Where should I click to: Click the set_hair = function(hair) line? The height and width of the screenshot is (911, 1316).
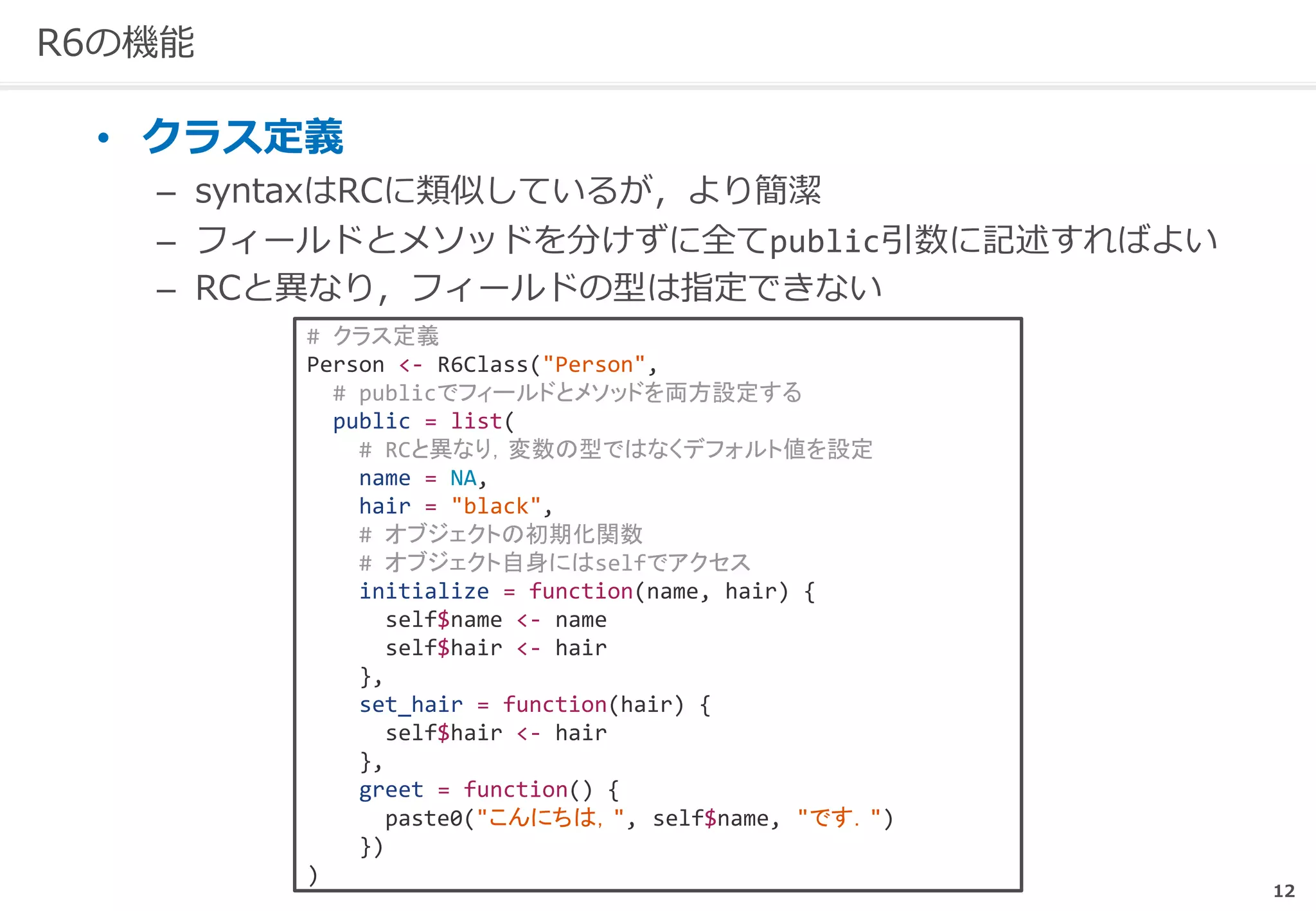535,705
